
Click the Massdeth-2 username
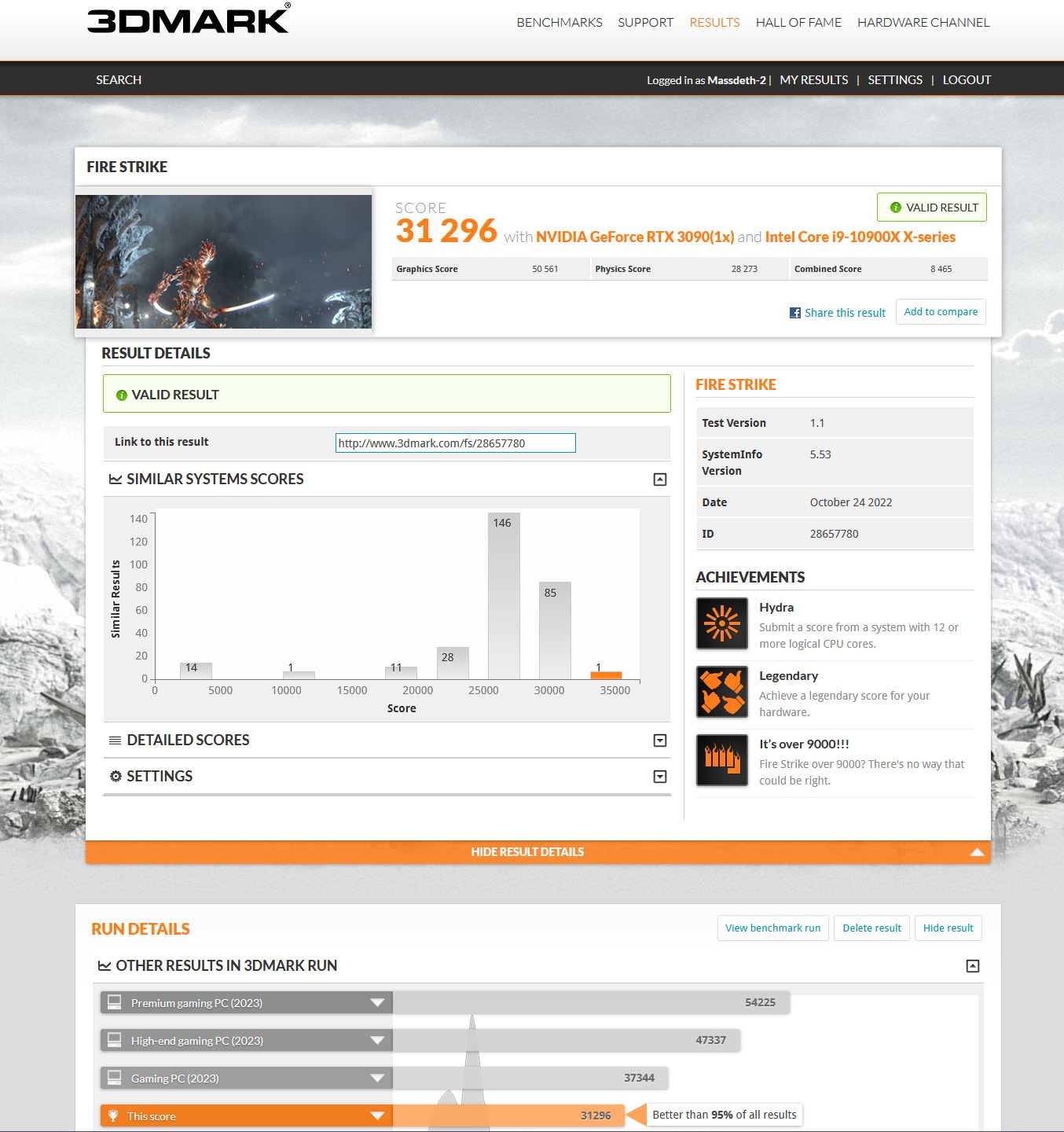point(736,80)
